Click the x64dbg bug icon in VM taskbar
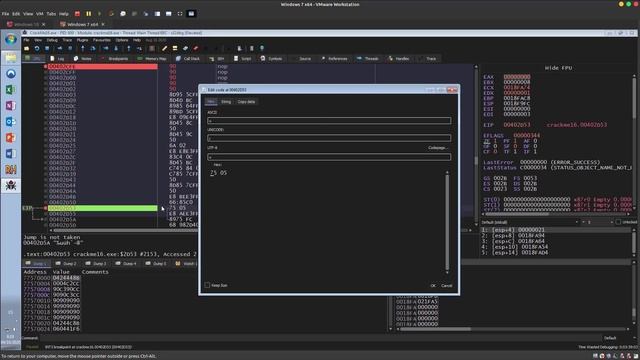640x360 pixels. [x=11, y=185]
